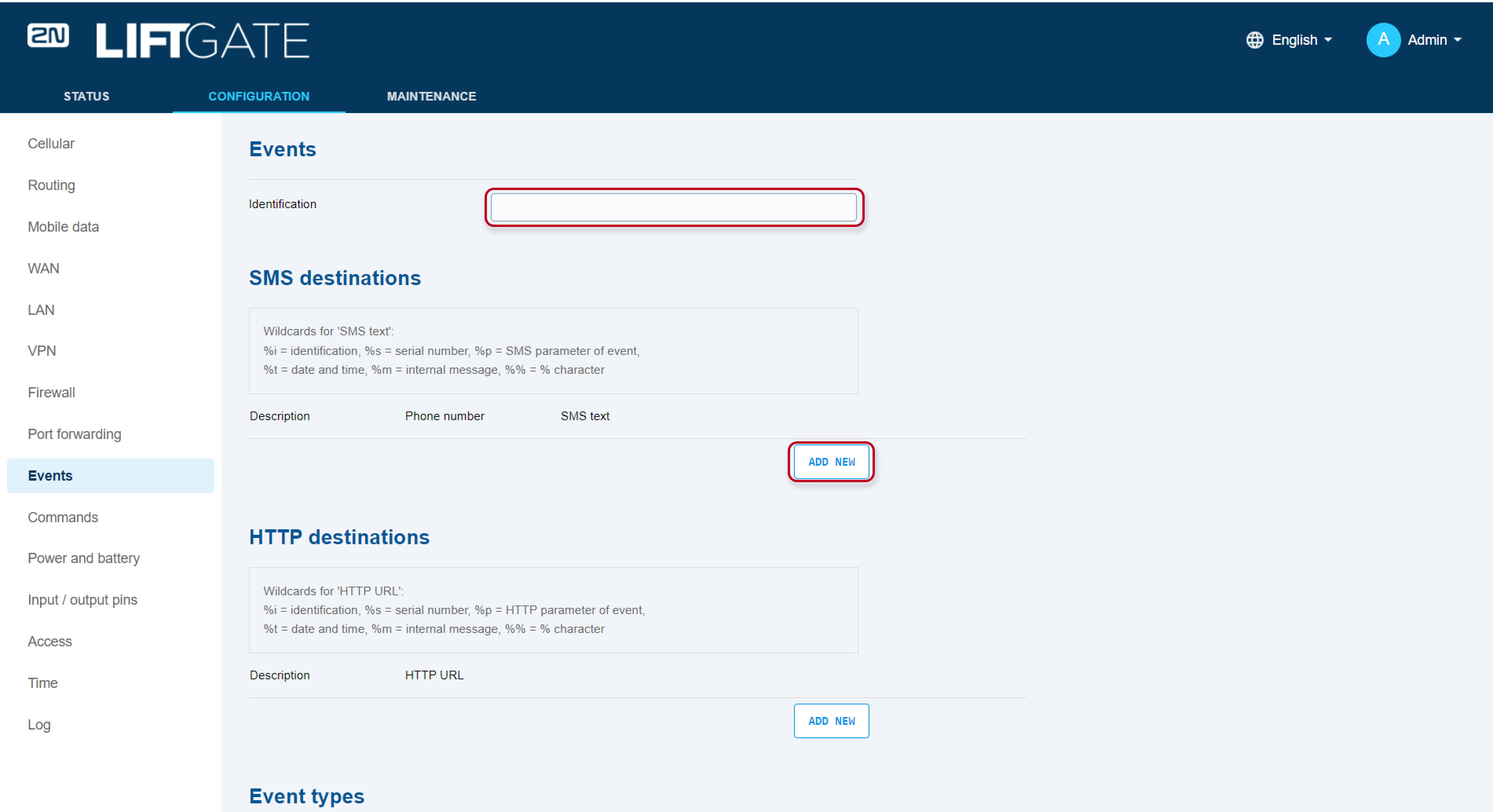Switch to the STATUS tab
The image size is (1493, 812).
[86, 96]
